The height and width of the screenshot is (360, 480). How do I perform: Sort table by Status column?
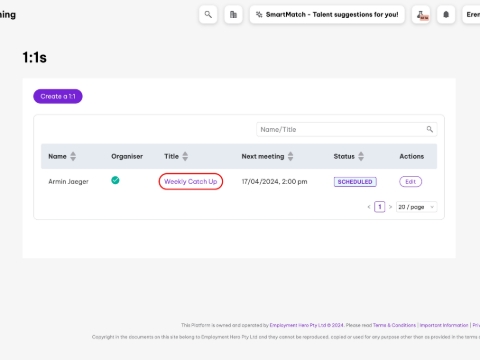(x=361, y=156)
